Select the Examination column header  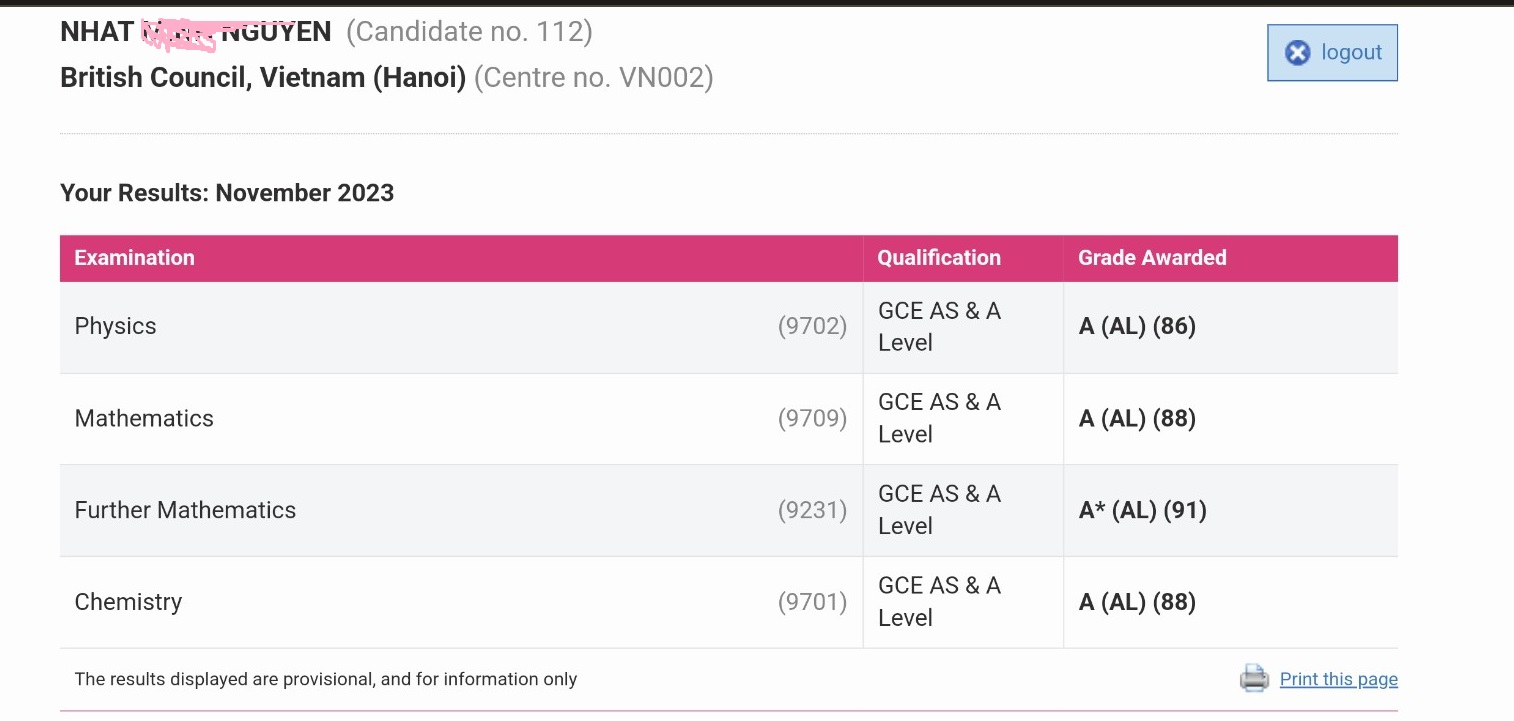(134, 258)
